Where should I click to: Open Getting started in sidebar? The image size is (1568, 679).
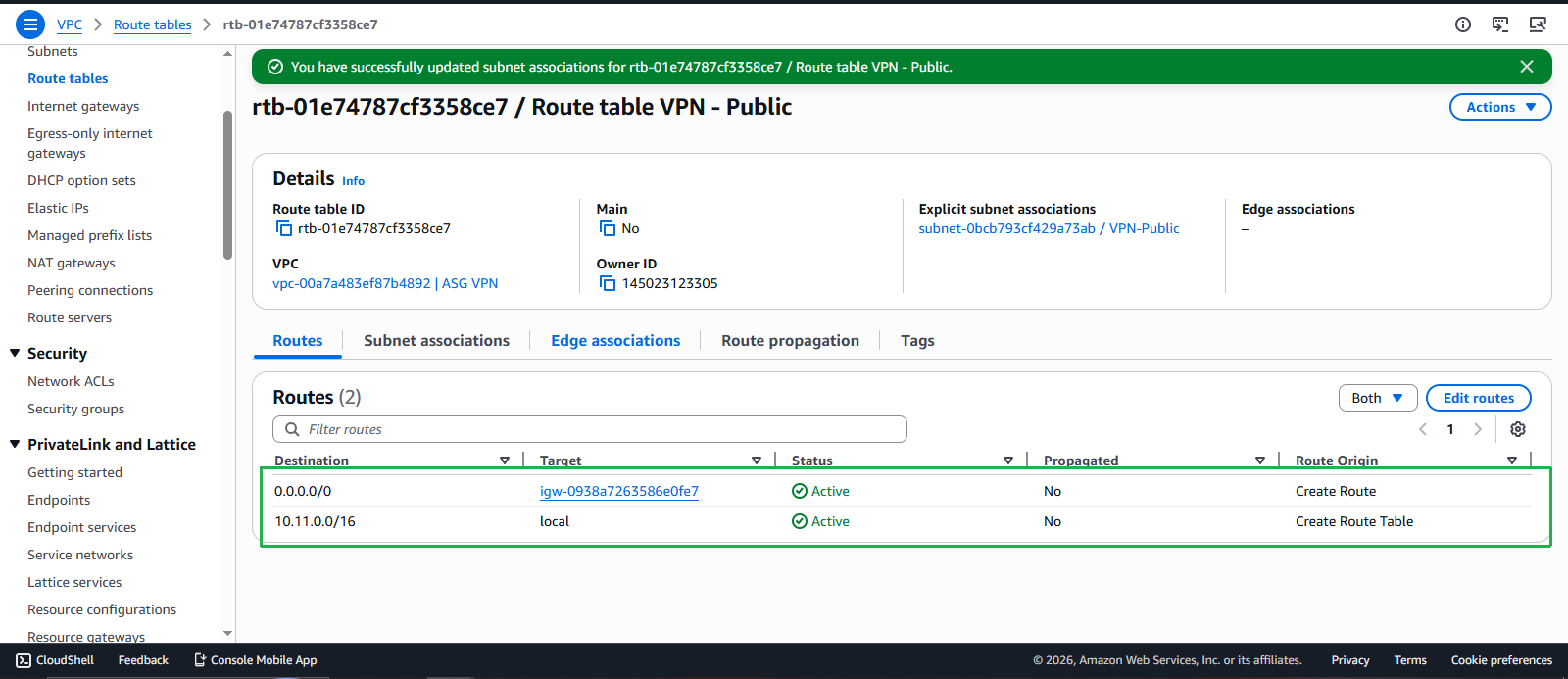[74, 472]
